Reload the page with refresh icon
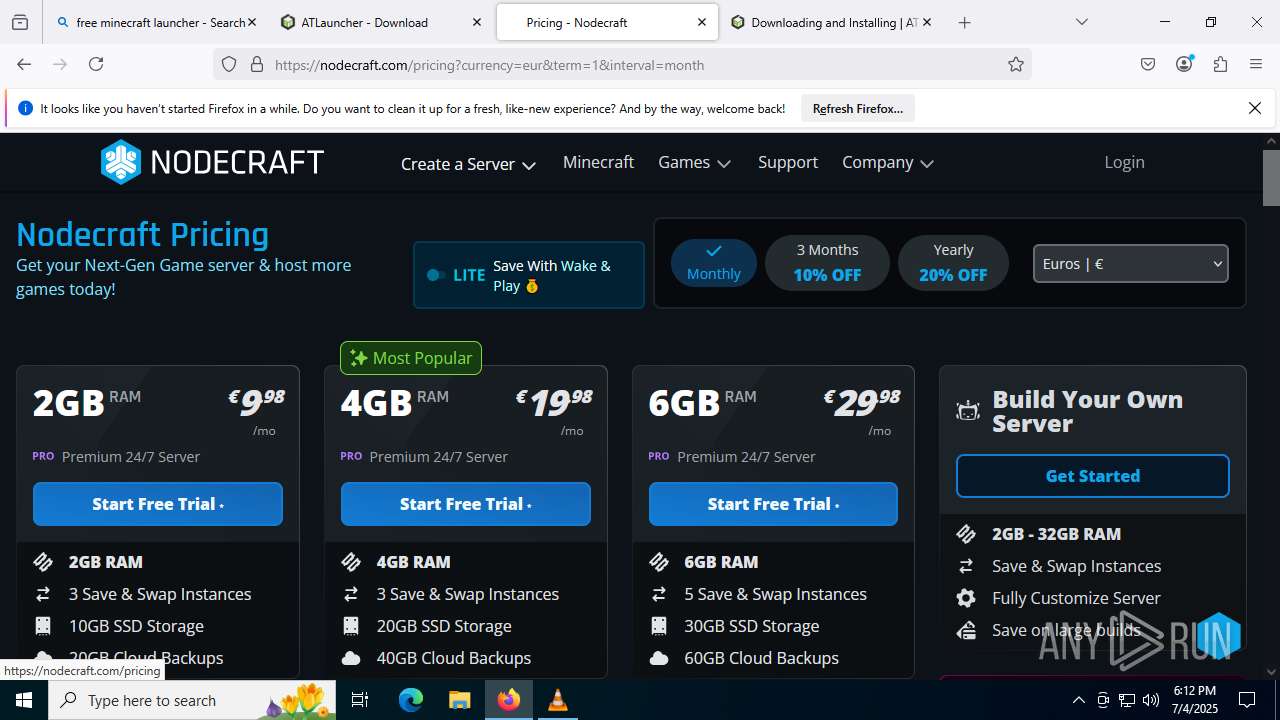Image resolution: width=1280 pixels, height=720 pixels. (96, 64)
